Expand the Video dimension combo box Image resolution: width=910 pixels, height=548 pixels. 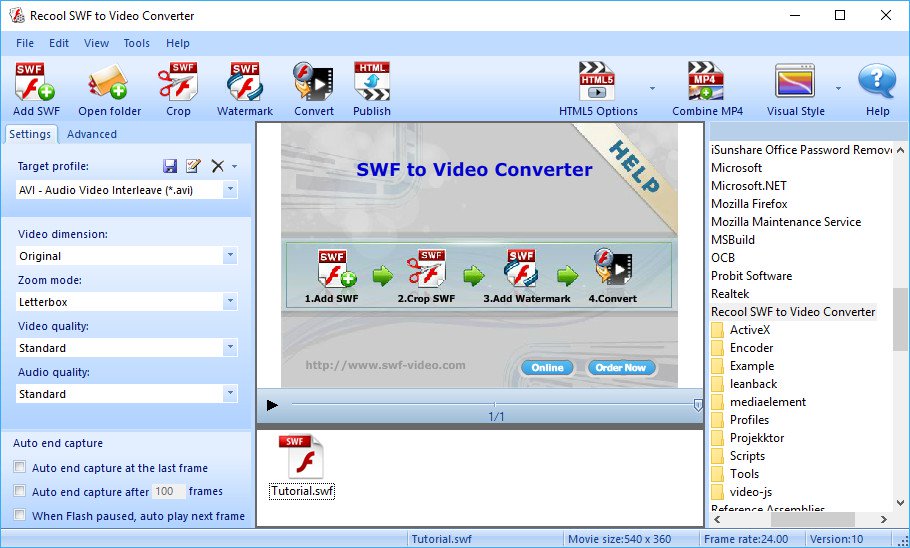tap(230, 255)
